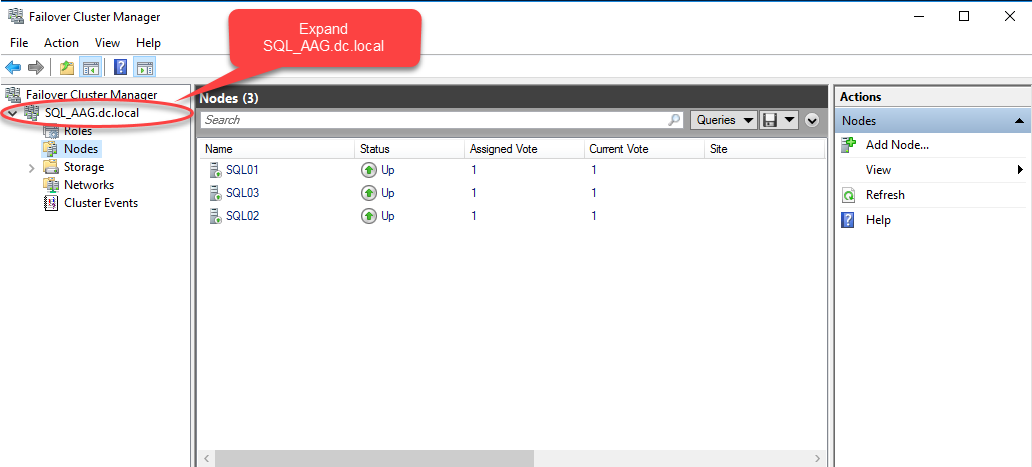The width and height of the screenshot is (1032, 467).
Task: Click the horizontal scrollbar left arrow
Action: pos(206,458)
